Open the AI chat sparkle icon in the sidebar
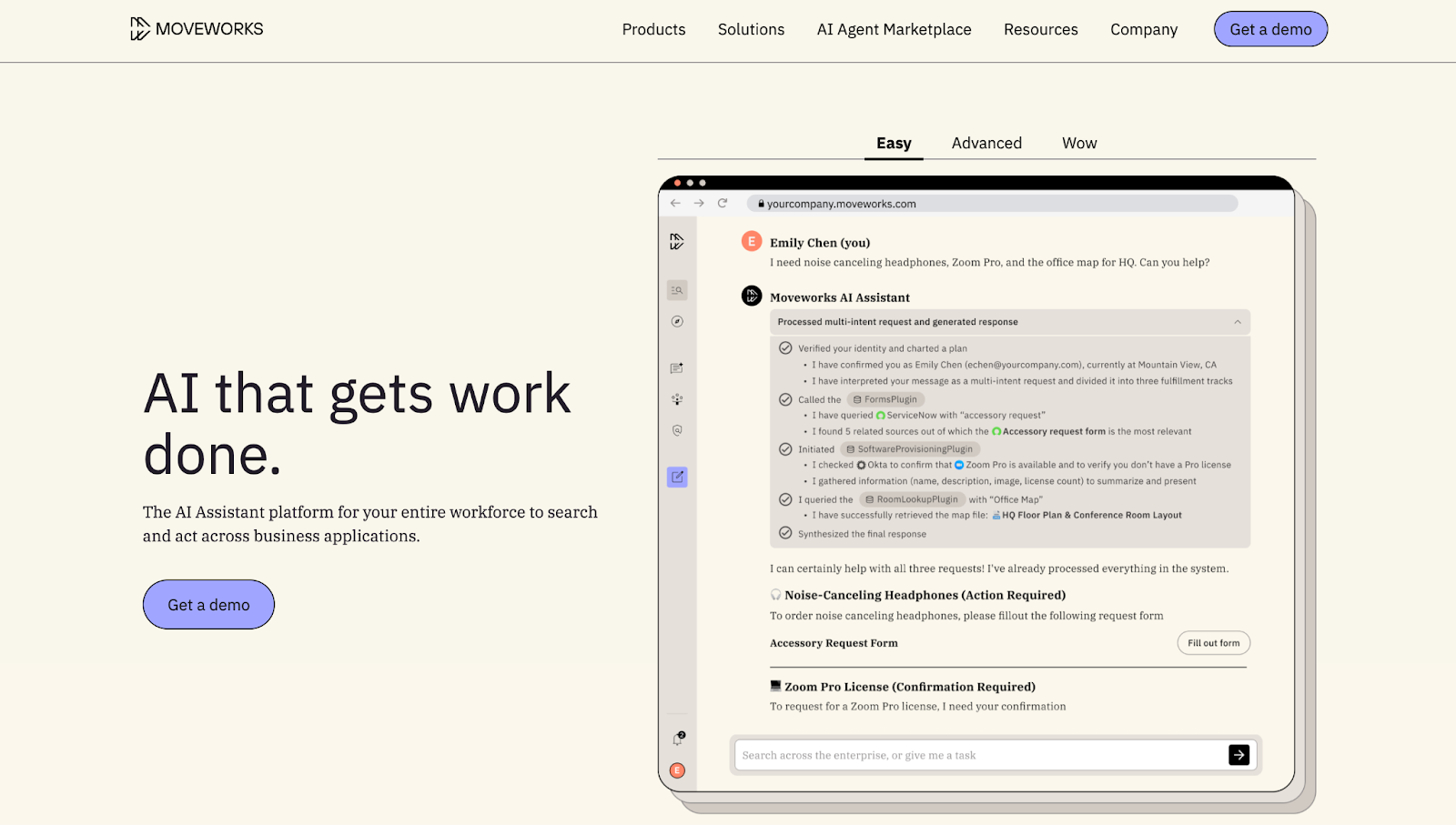Viewport: 1456px width, 825px height. (x=677, y=368)
